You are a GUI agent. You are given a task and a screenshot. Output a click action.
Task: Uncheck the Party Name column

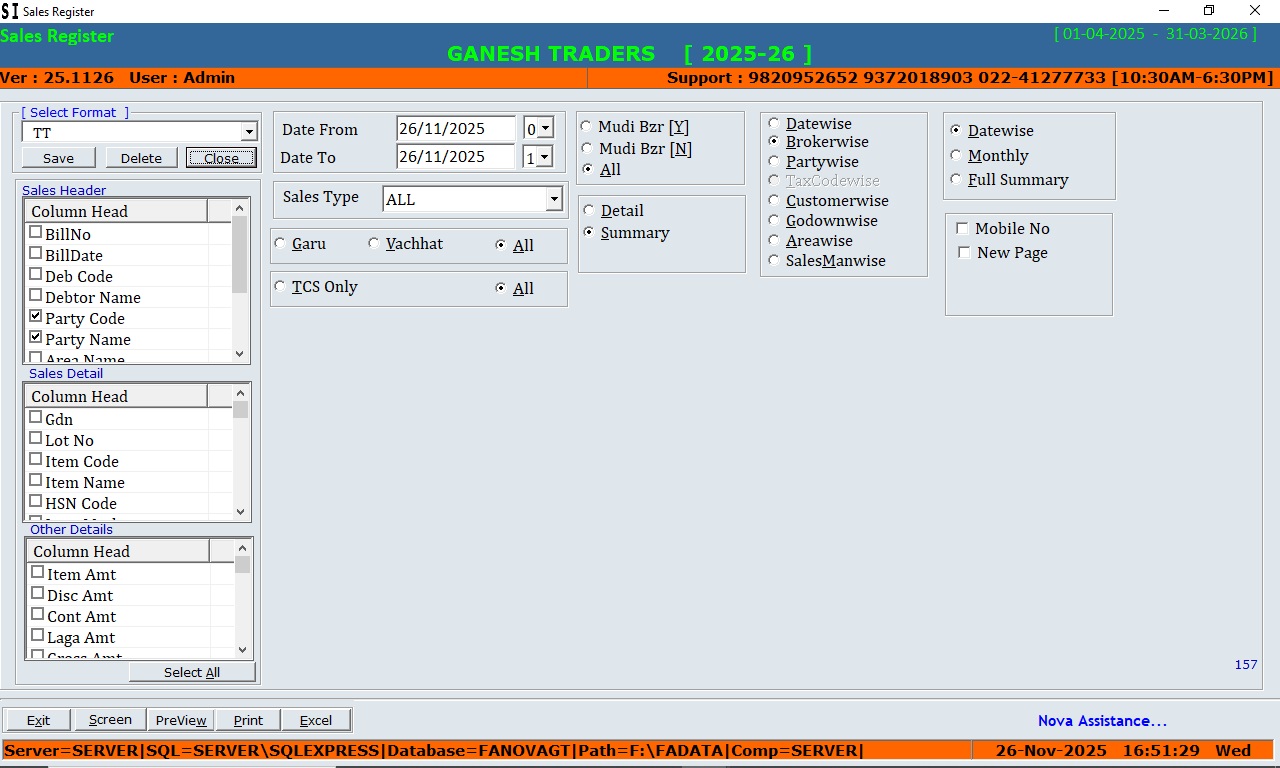[x=36, y=338]
